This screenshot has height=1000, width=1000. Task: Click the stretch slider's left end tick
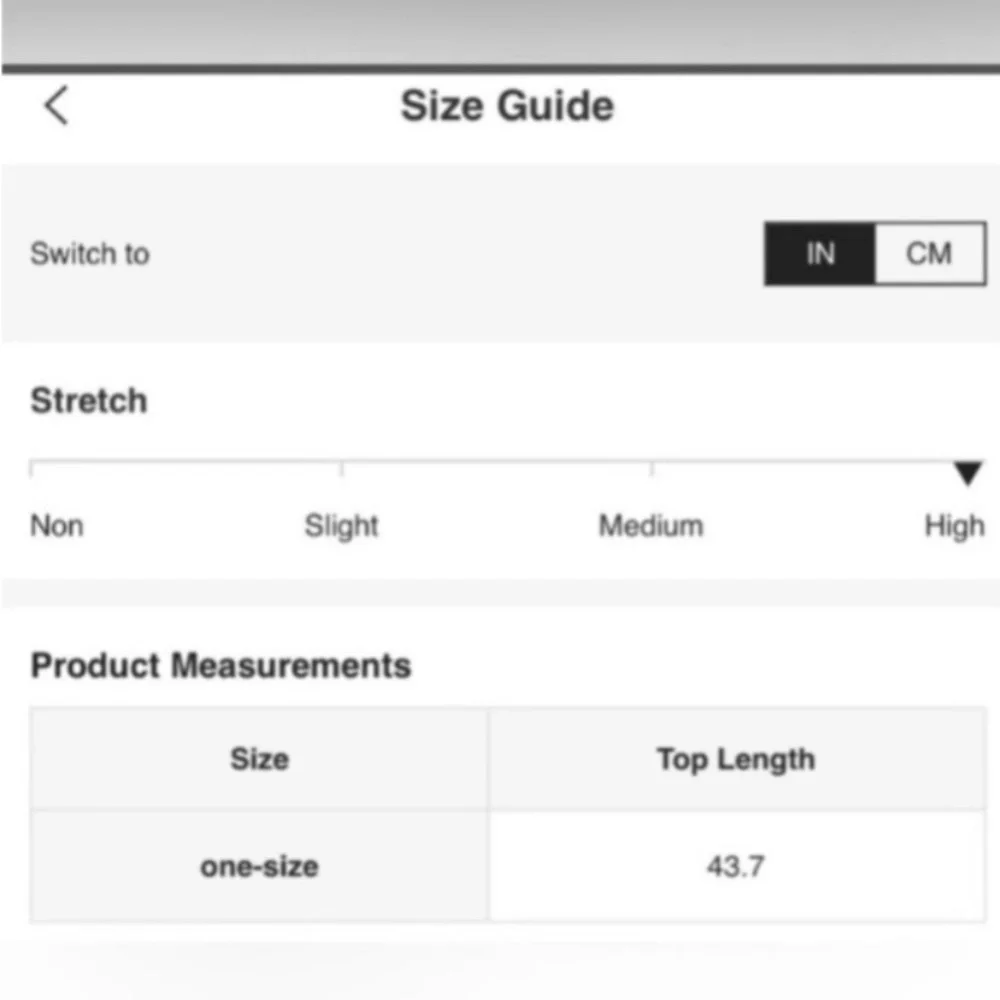pos(32,466)
